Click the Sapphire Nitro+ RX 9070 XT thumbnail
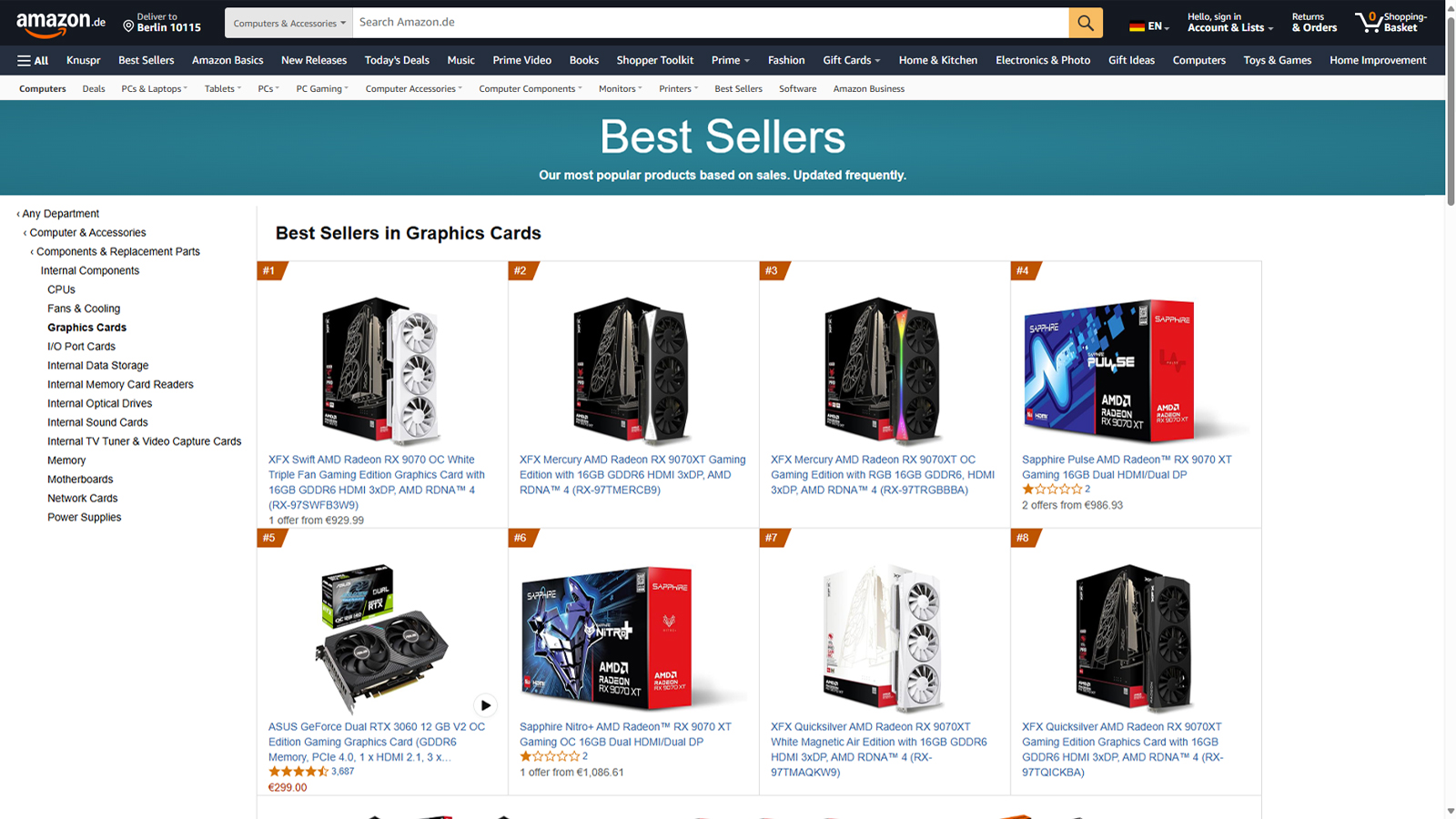Viewport: 1456px width, 819px height. [x=607, y=637]
